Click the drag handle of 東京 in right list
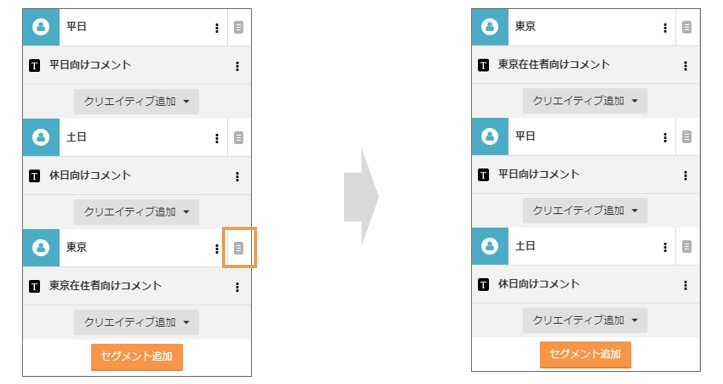The width and height of the screenshot is (723, 384). click(x=687, y=27)
